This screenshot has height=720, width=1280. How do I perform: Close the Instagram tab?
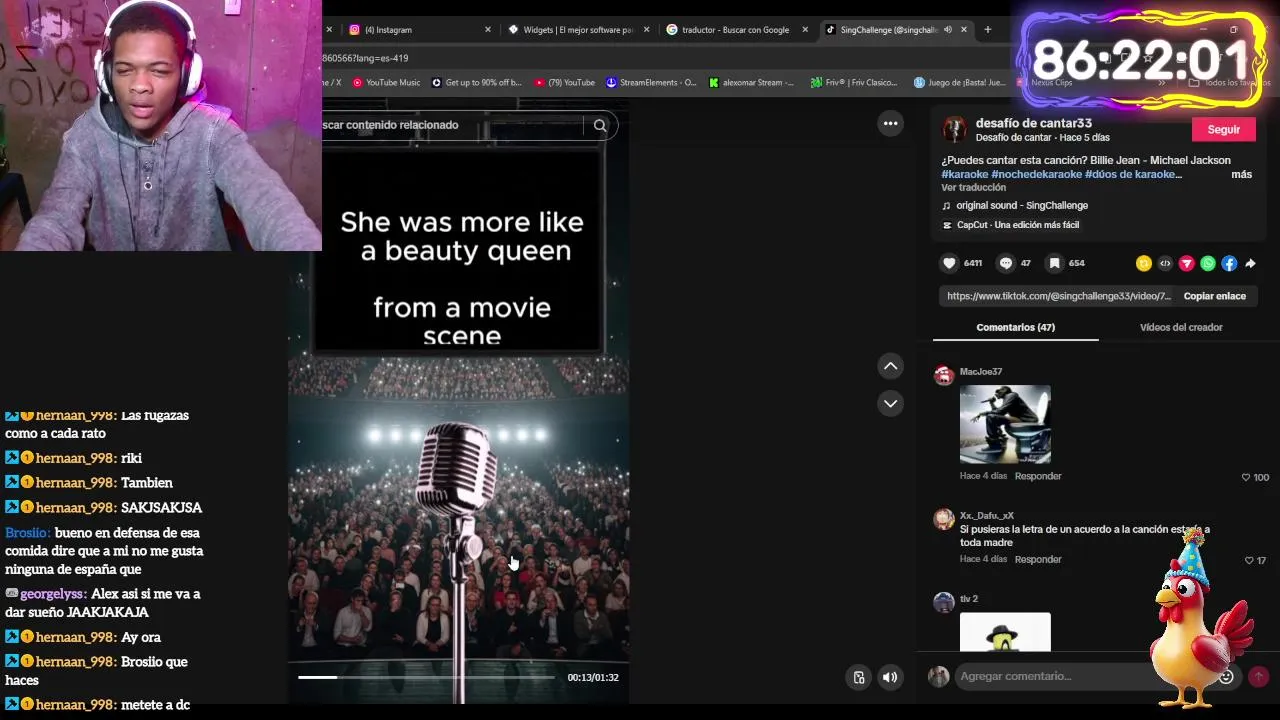pos(488,29)
